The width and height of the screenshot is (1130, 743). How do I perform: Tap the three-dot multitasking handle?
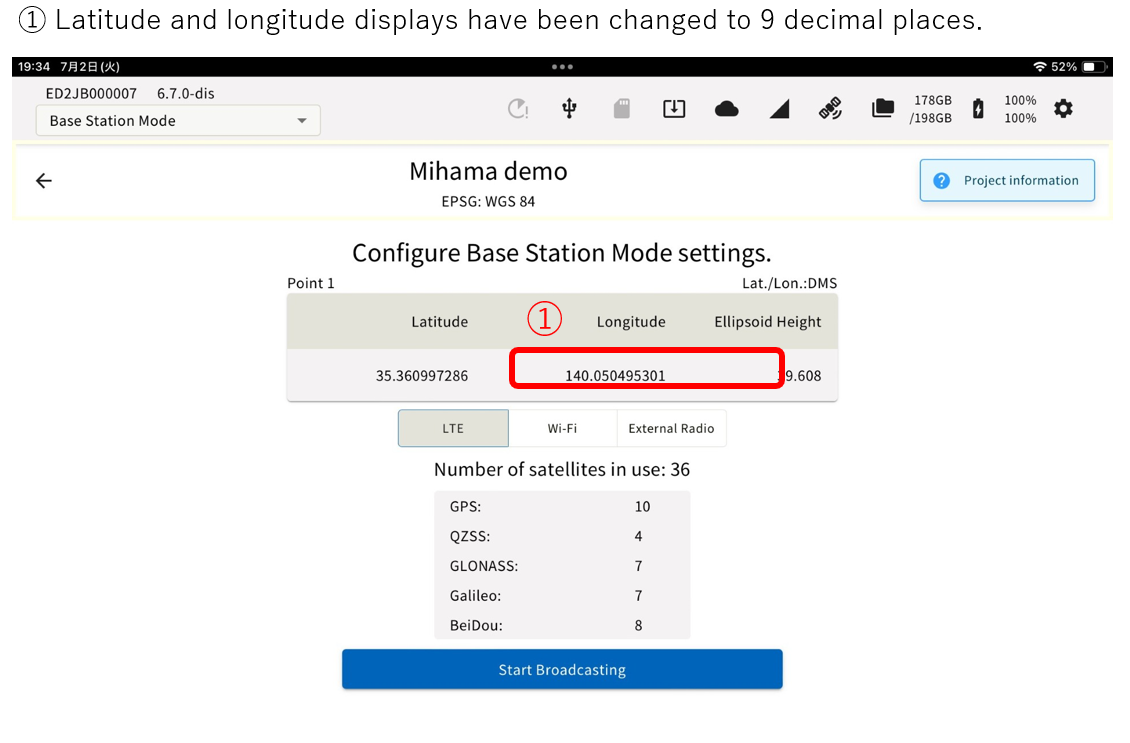point(562,66)
